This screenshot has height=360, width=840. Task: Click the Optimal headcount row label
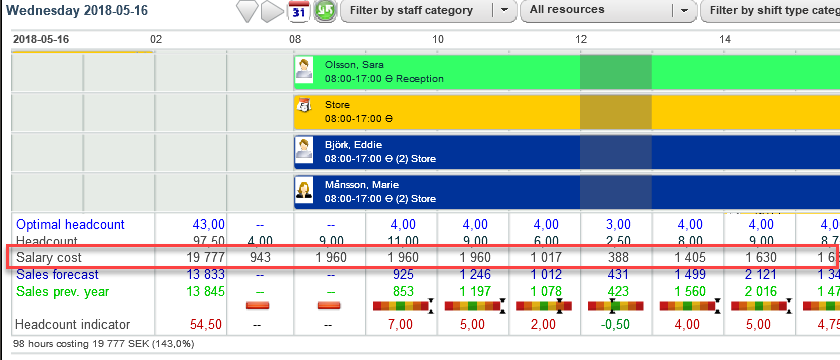(70, 224)
